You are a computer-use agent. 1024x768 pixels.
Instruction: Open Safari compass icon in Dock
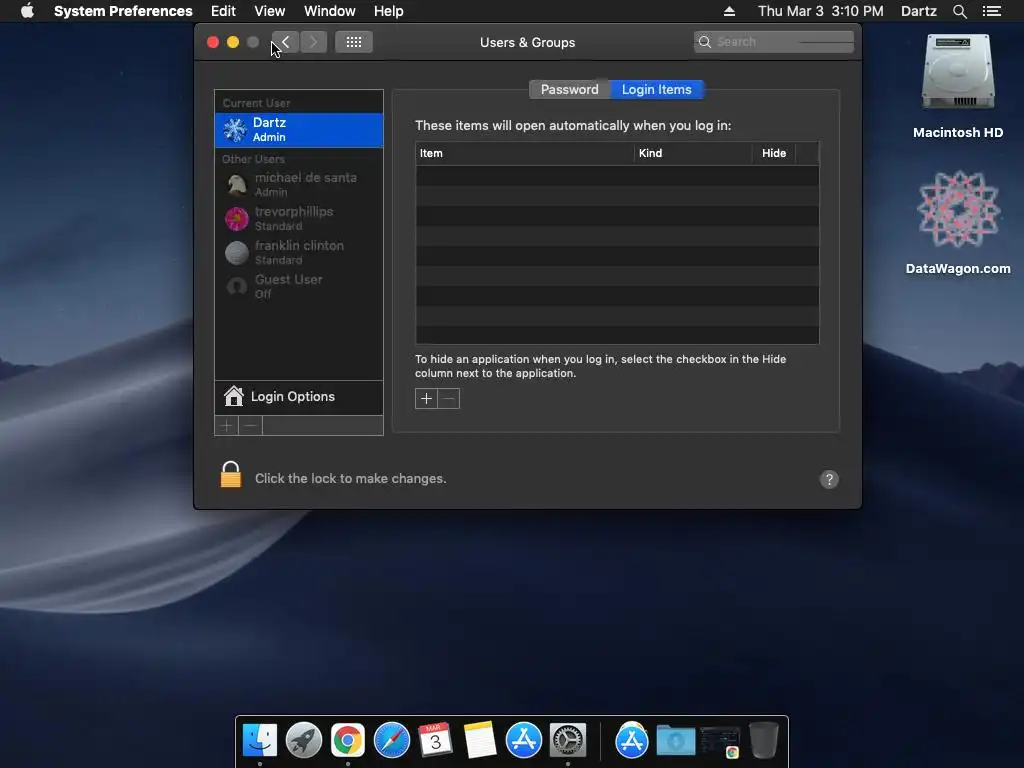[392, 741]
